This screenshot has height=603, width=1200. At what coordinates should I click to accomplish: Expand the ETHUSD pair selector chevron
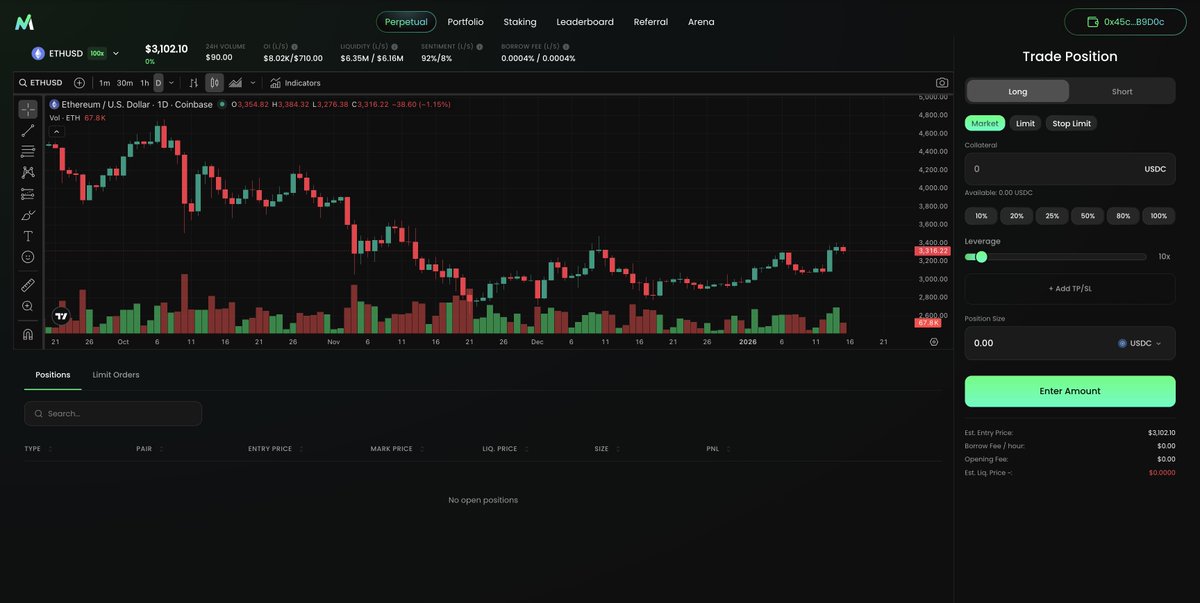[x=116, y=53]
